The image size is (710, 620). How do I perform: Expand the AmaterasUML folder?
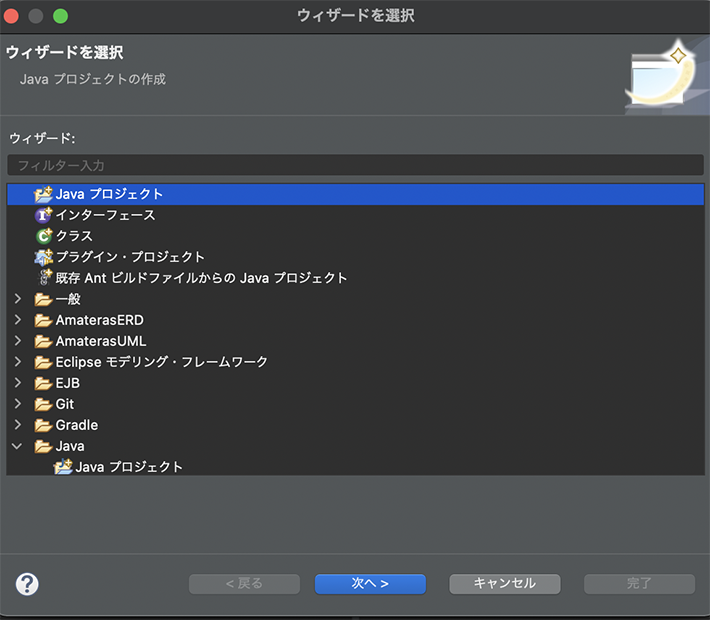[x=18, y=341]
